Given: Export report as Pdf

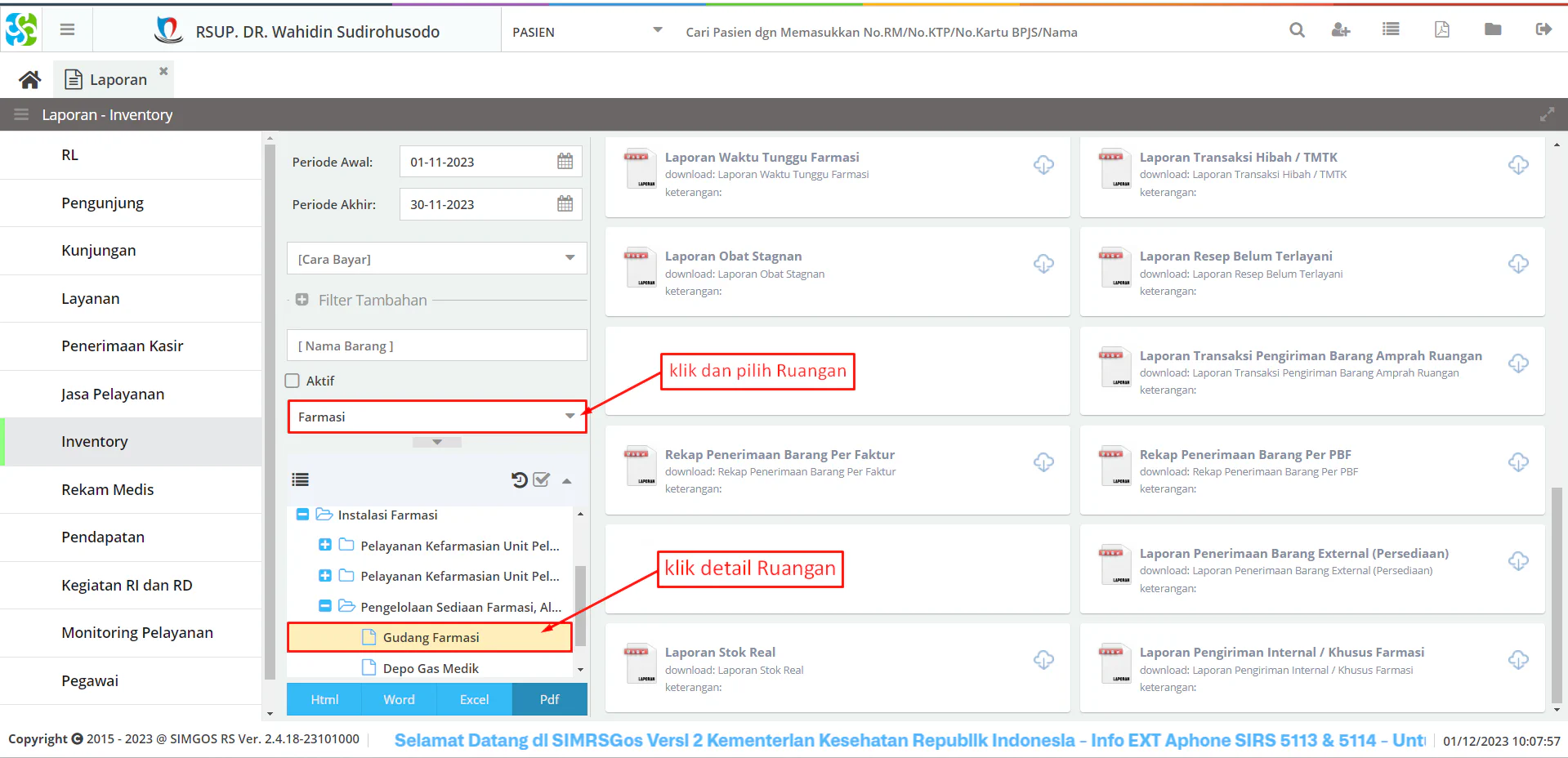Looking at the screenshot, I should pos(550,699).
